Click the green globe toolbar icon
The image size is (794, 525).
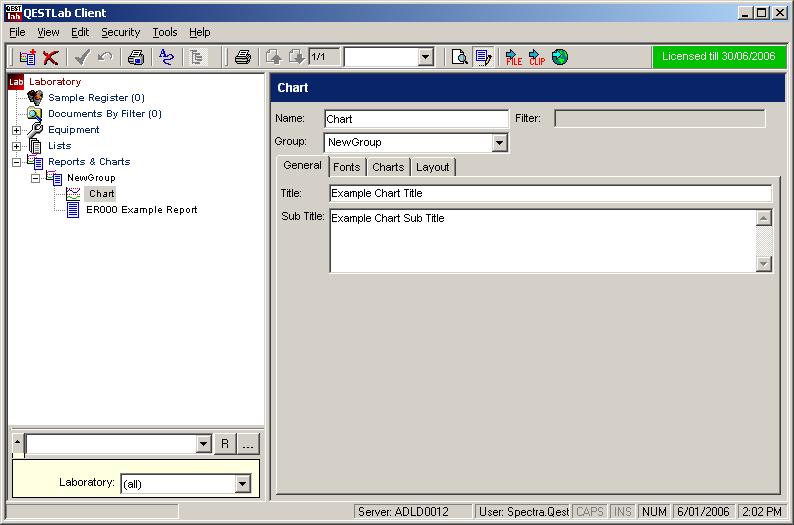pyautogui.click(x=560, y=58)
